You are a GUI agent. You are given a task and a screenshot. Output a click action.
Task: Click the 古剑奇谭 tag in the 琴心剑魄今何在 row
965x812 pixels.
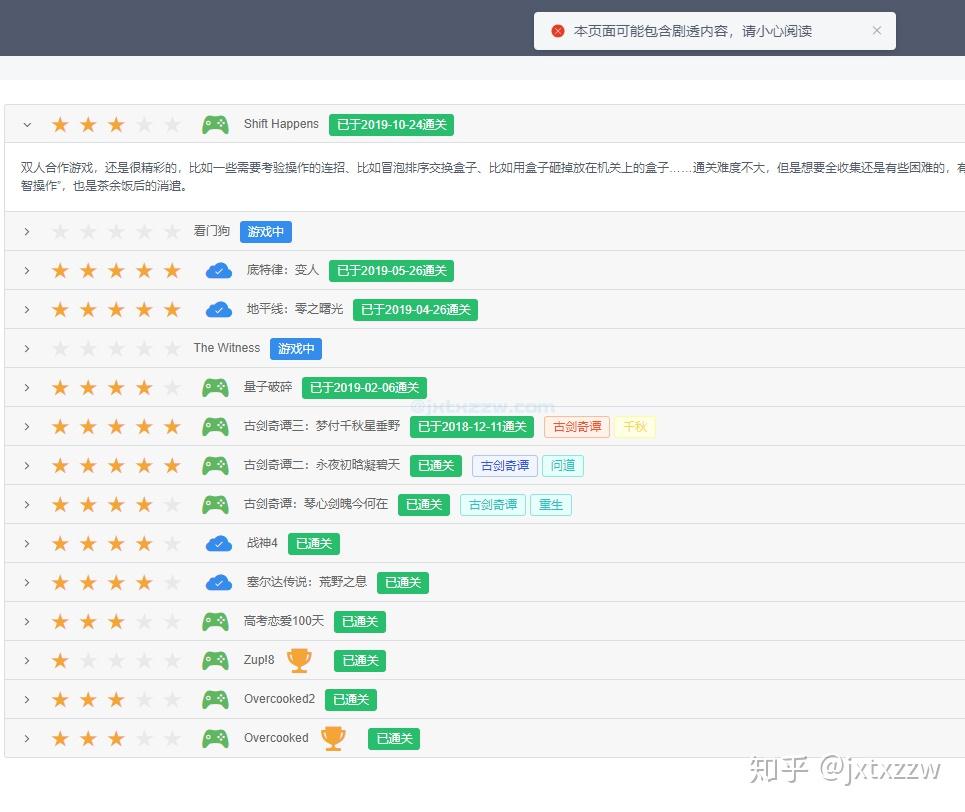point(493,505)
